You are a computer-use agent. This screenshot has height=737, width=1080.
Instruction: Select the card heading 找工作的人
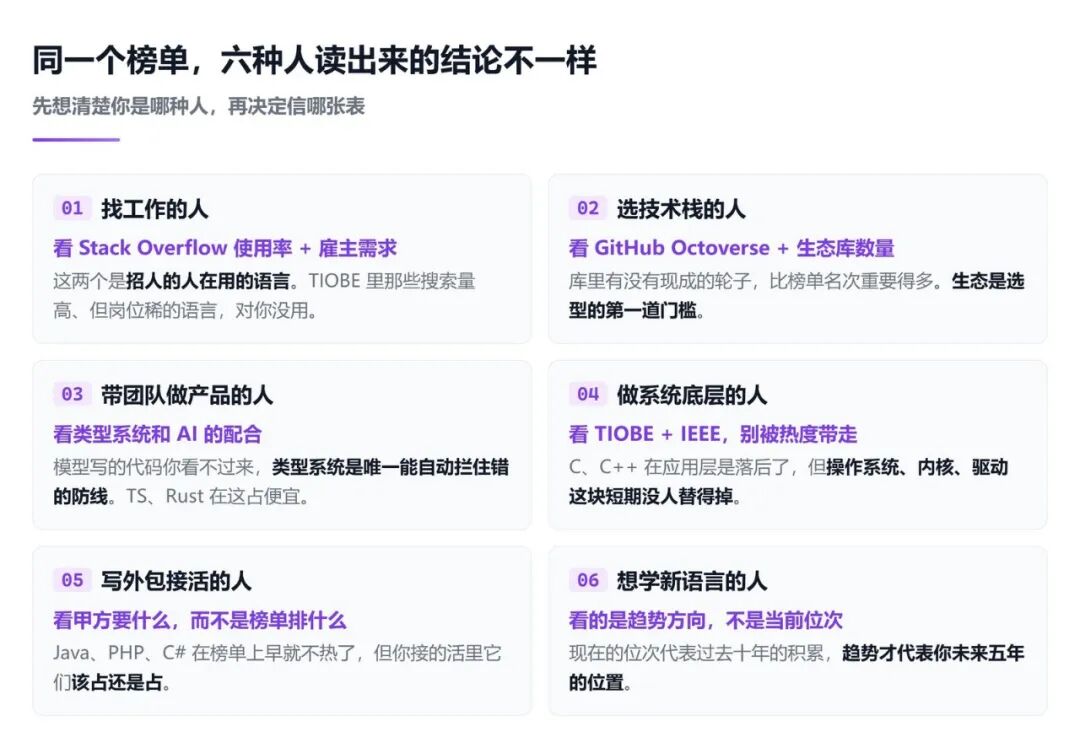point(154,209)
